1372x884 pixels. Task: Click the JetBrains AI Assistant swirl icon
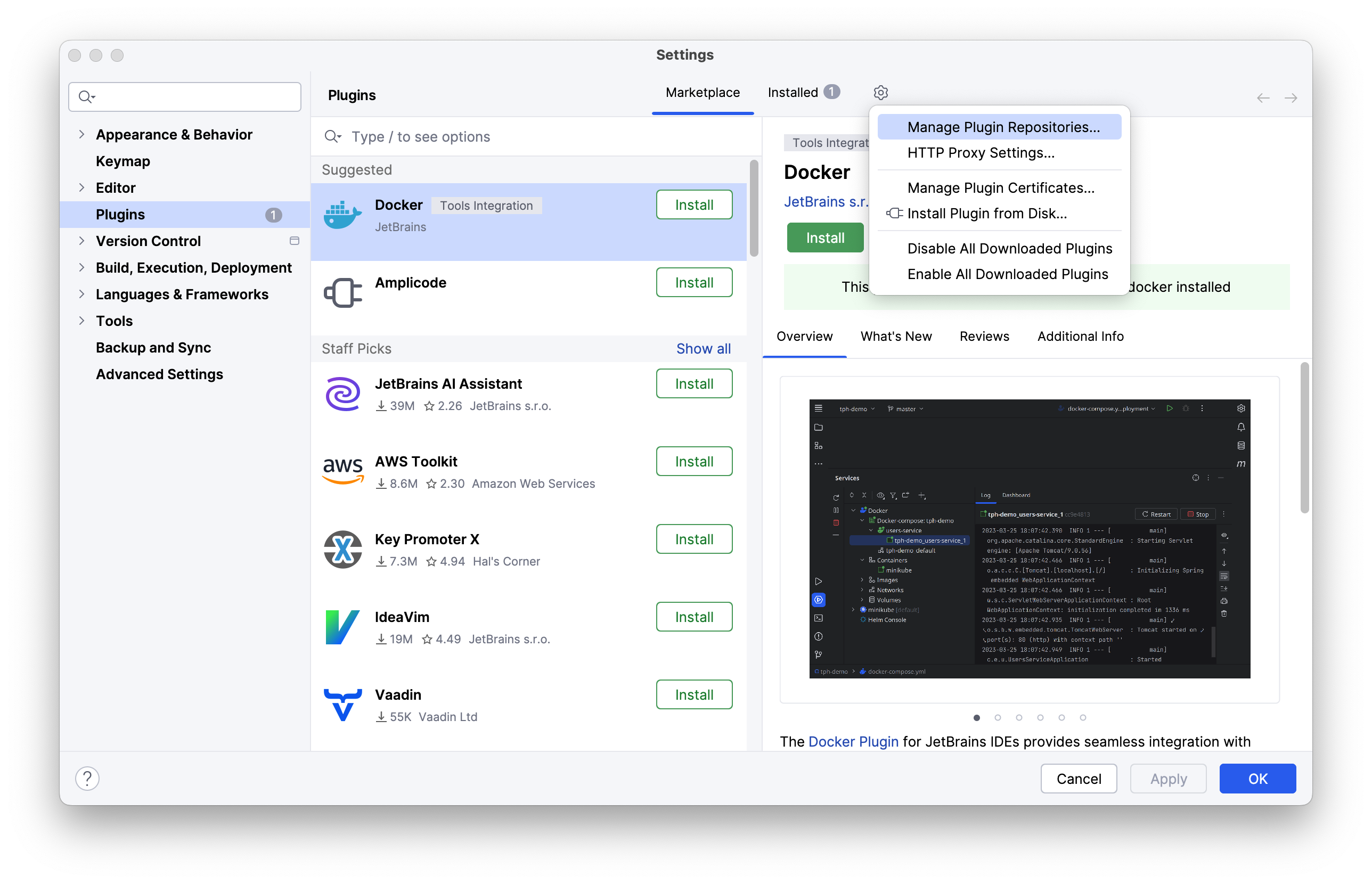342,394
